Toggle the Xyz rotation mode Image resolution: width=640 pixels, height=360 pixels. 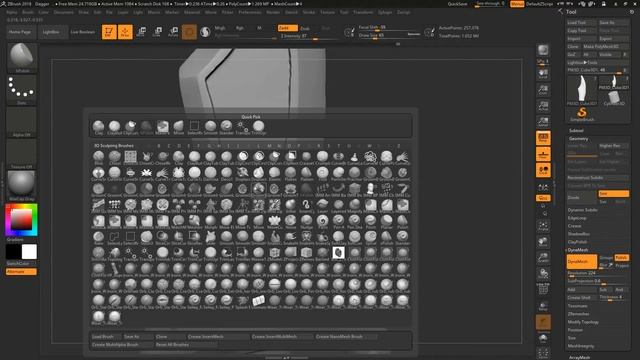543,198
